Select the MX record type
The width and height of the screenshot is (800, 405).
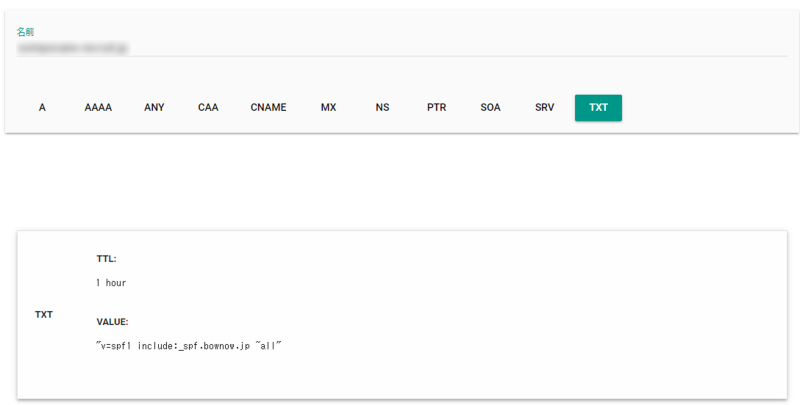point(329,108)
